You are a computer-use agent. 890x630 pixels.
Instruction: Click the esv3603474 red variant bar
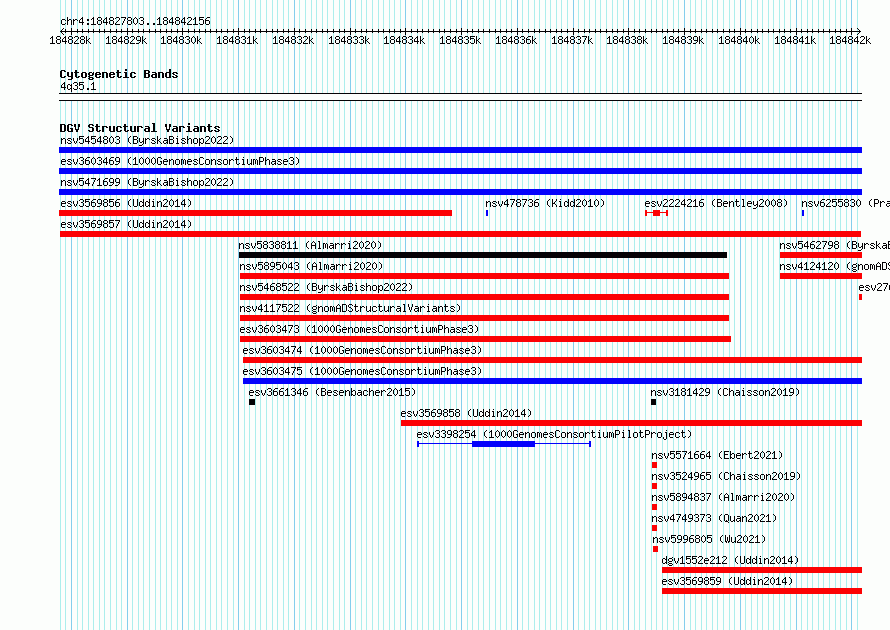pos(552,360)
